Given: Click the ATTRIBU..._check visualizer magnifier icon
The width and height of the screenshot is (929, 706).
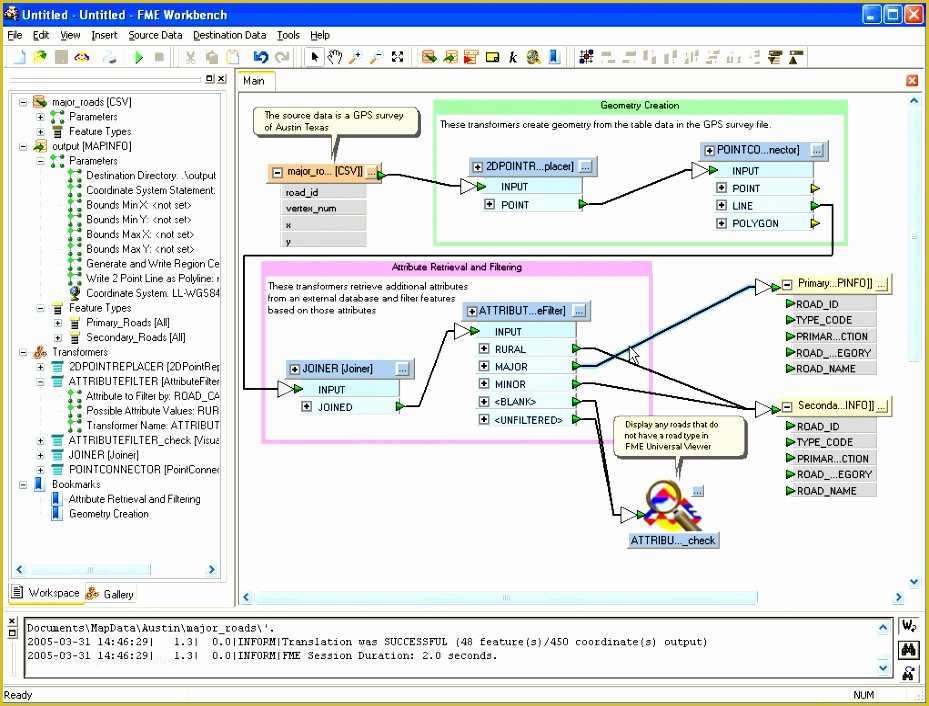Looking at the screenshot, I should 672,506.
